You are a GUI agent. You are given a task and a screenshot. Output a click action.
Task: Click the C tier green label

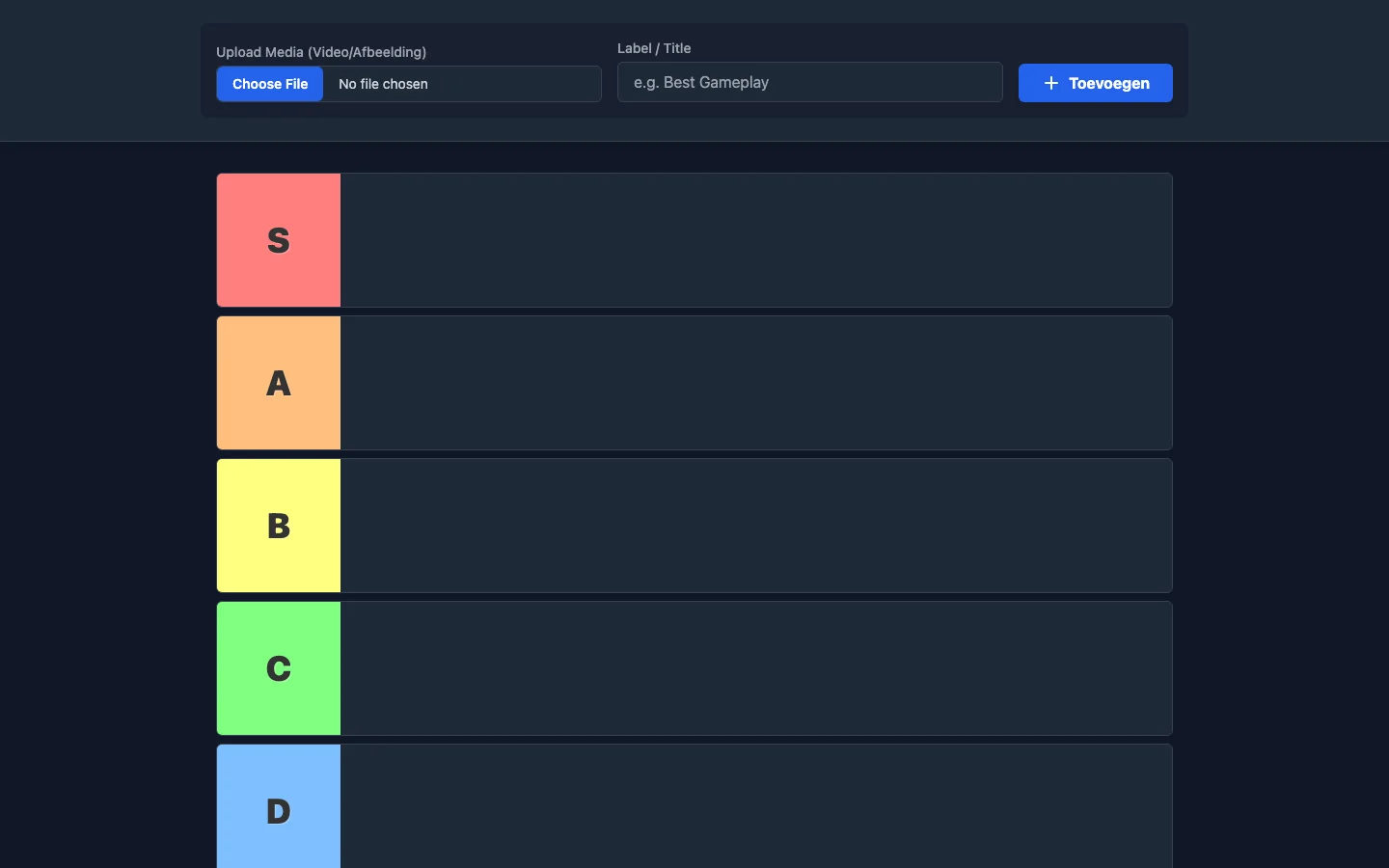(x=279, y=668)
